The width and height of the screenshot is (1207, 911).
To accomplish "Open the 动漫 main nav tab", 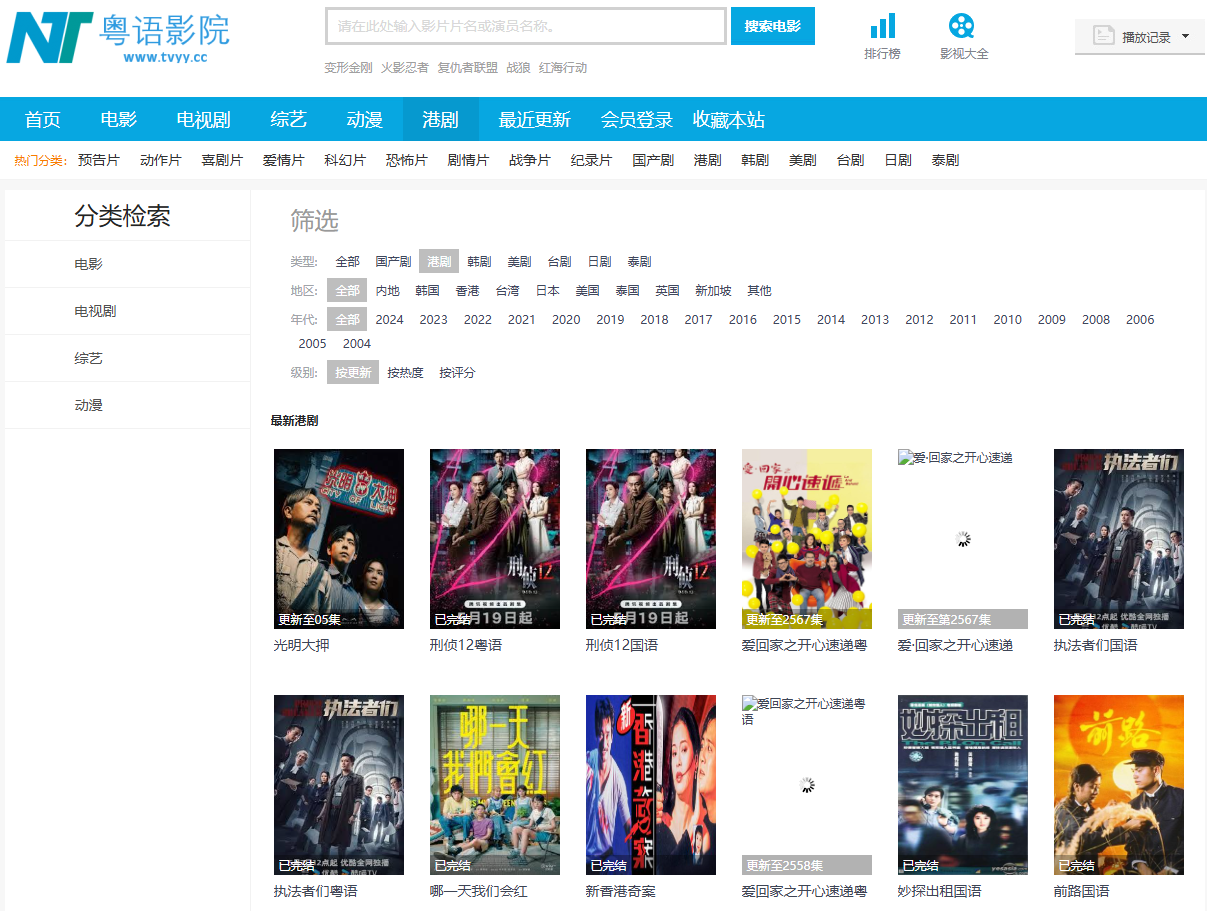I will coord(365,120).
